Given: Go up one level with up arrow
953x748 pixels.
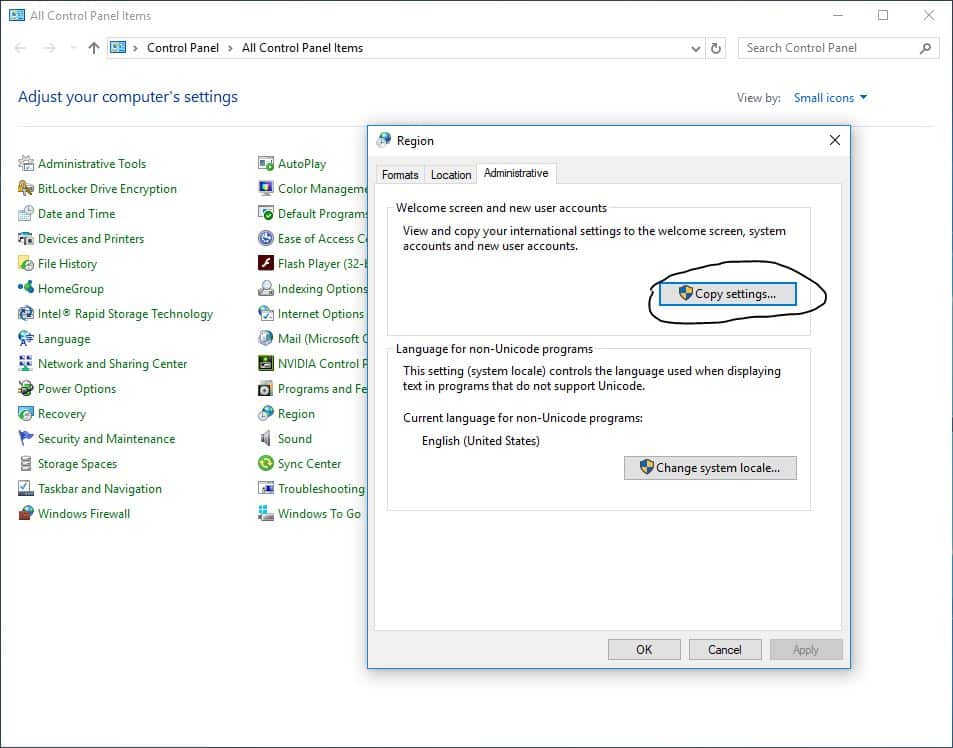Looking at the screenshot, I should click(94, 48).
